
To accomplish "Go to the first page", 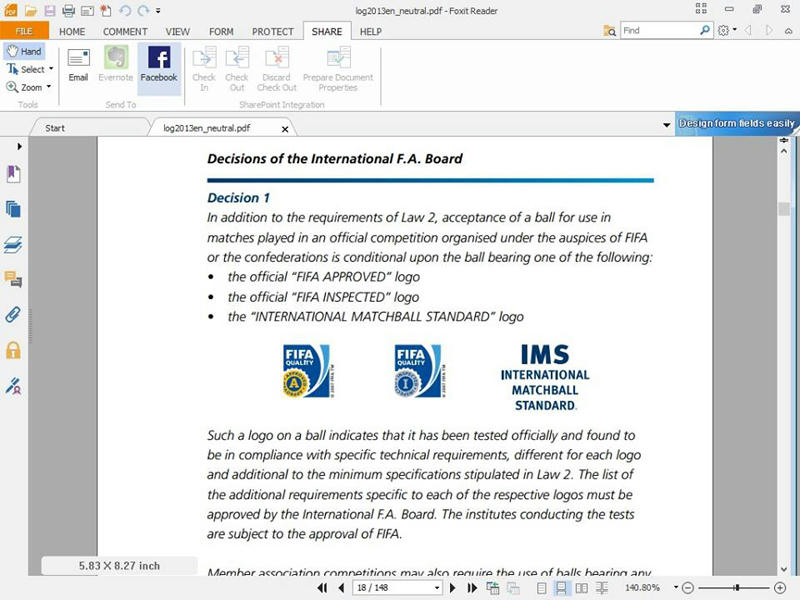I will pos(322,588).
